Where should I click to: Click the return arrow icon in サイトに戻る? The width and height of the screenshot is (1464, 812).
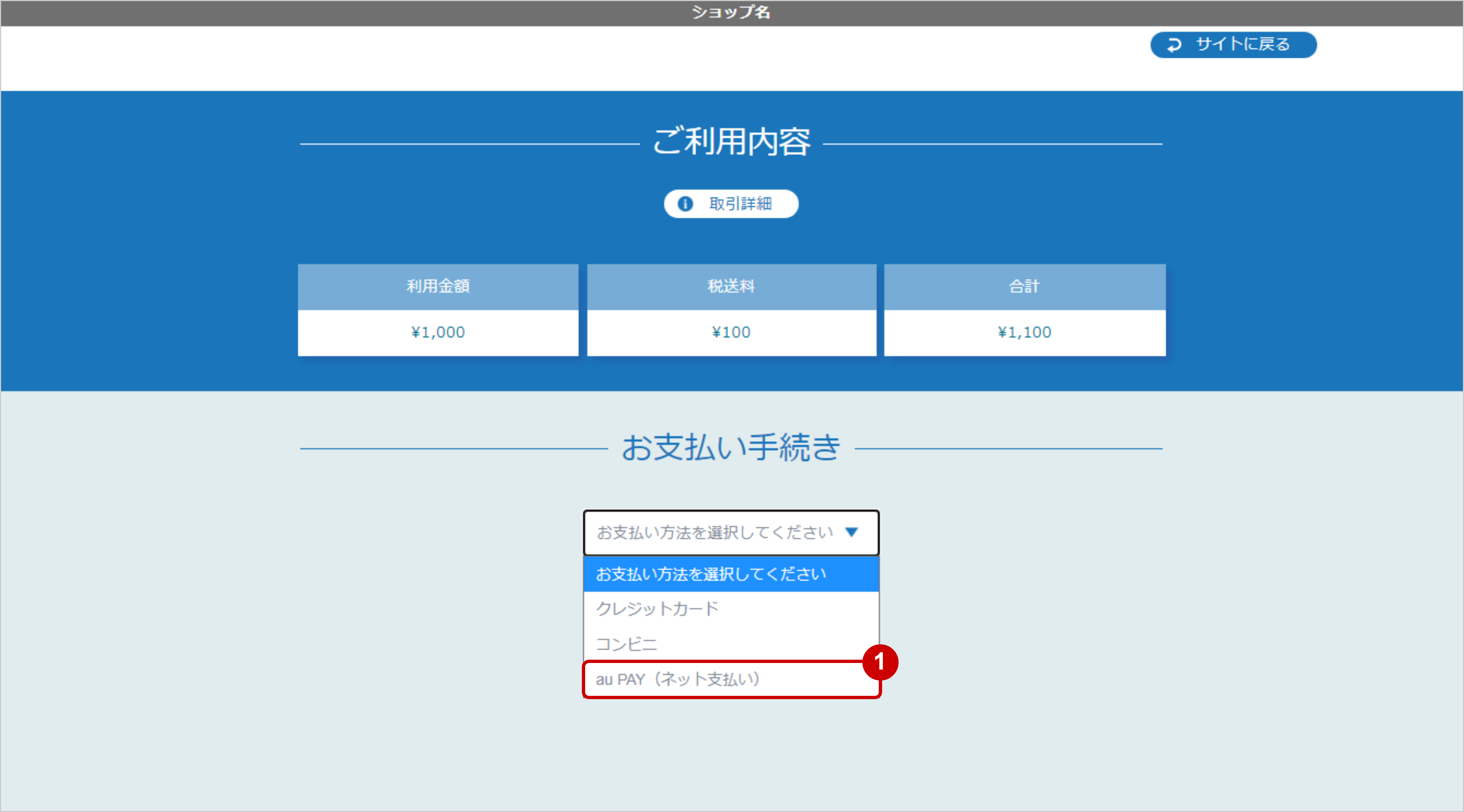pos(1175,45)
